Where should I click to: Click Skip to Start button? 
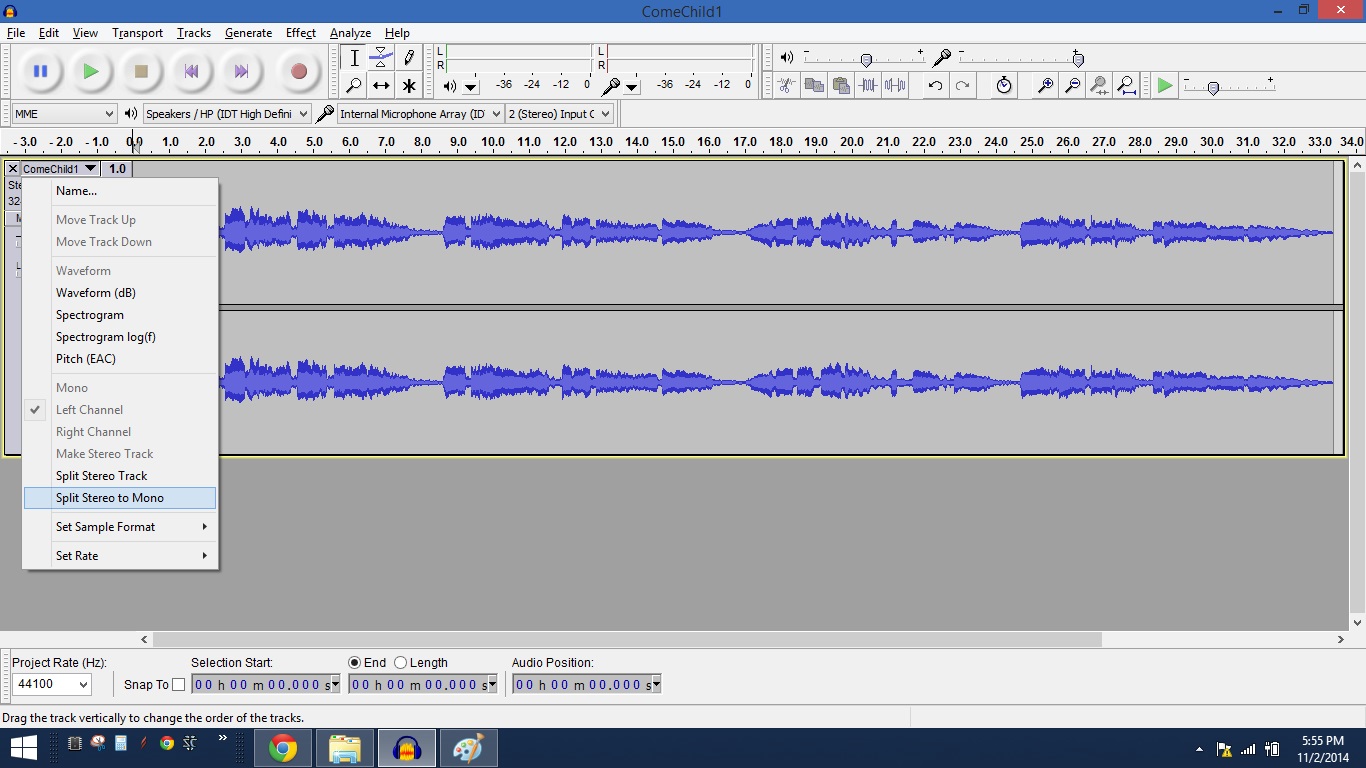tap(191, 71)
